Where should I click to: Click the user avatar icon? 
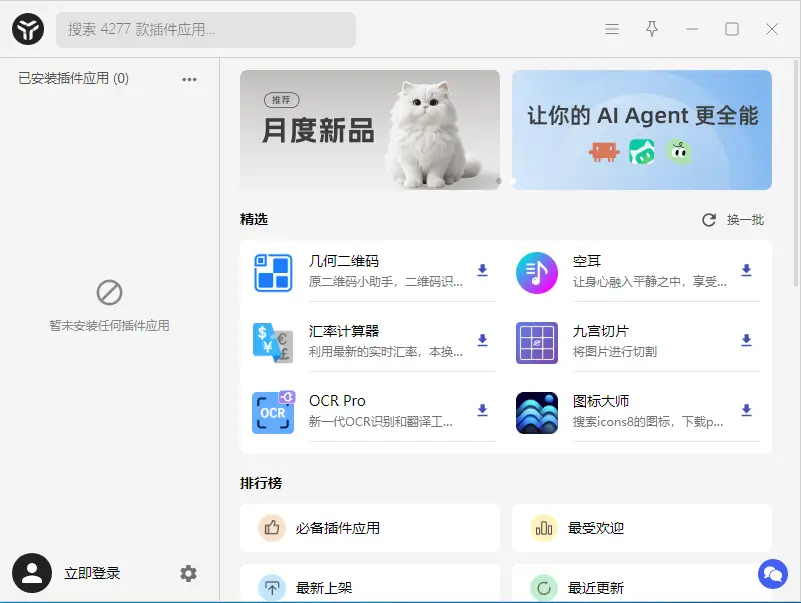click(x=32, y=573)
